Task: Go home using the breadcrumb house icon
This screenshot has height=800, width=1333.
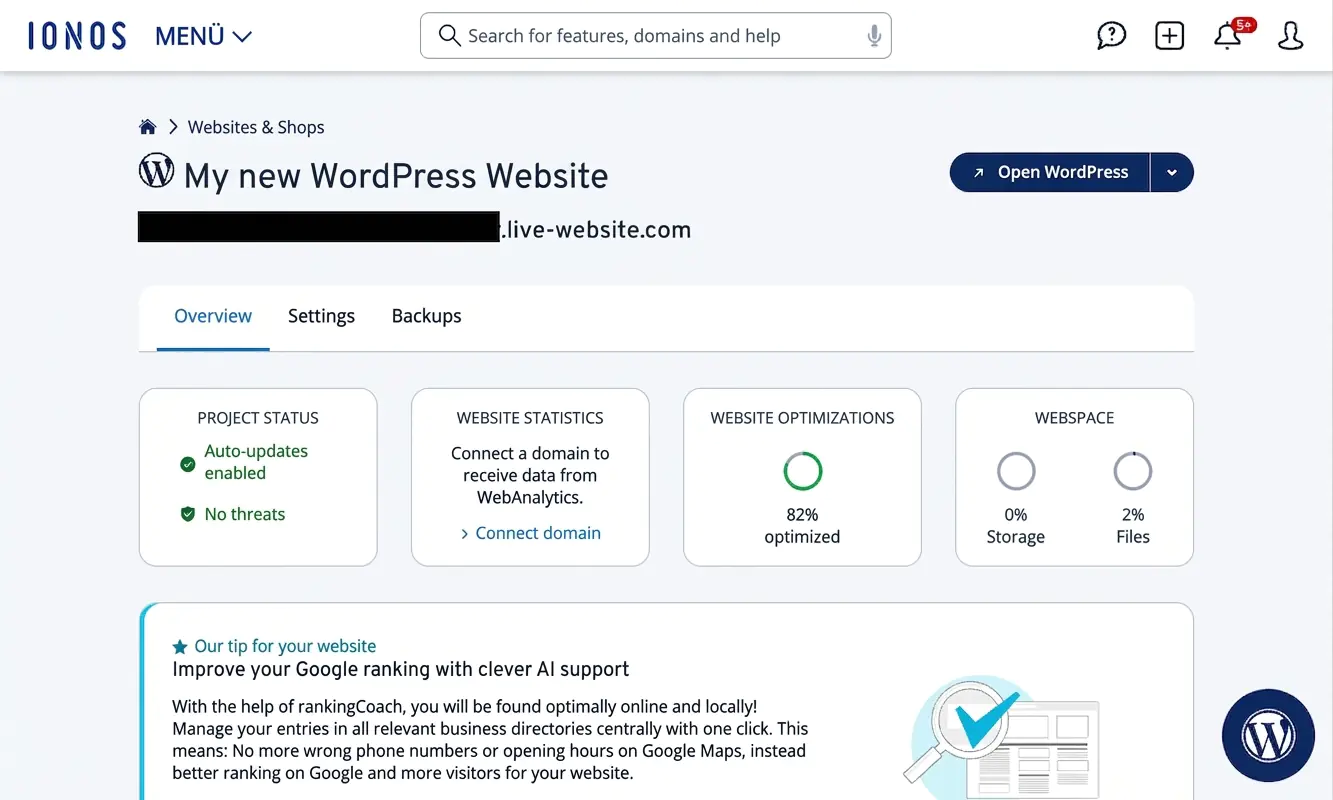Action: (147, 126)
